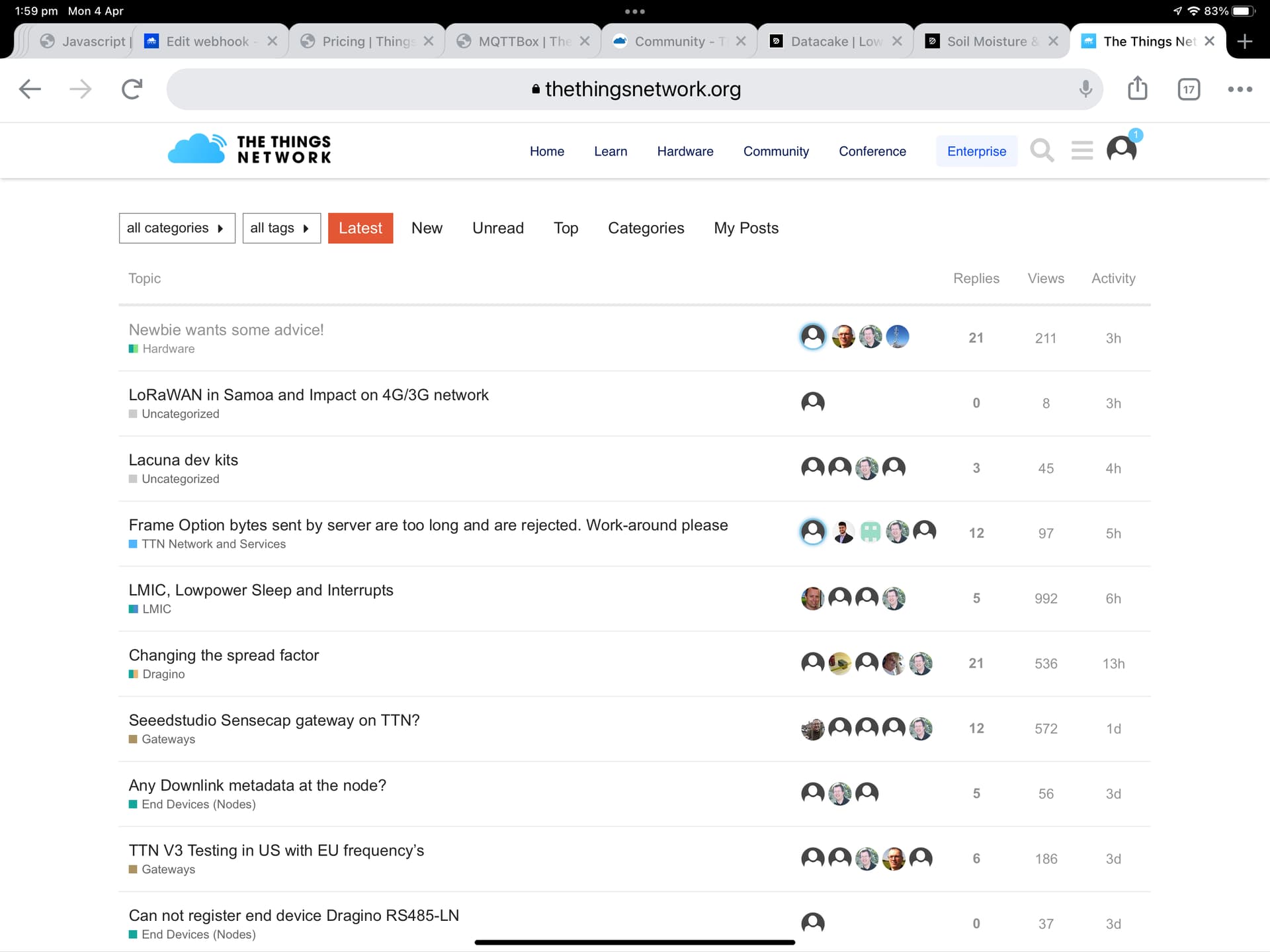Viewport: 1270px width, 952px height.
Task: Switch to the Datacake browser tab
Action: point(835,41)
